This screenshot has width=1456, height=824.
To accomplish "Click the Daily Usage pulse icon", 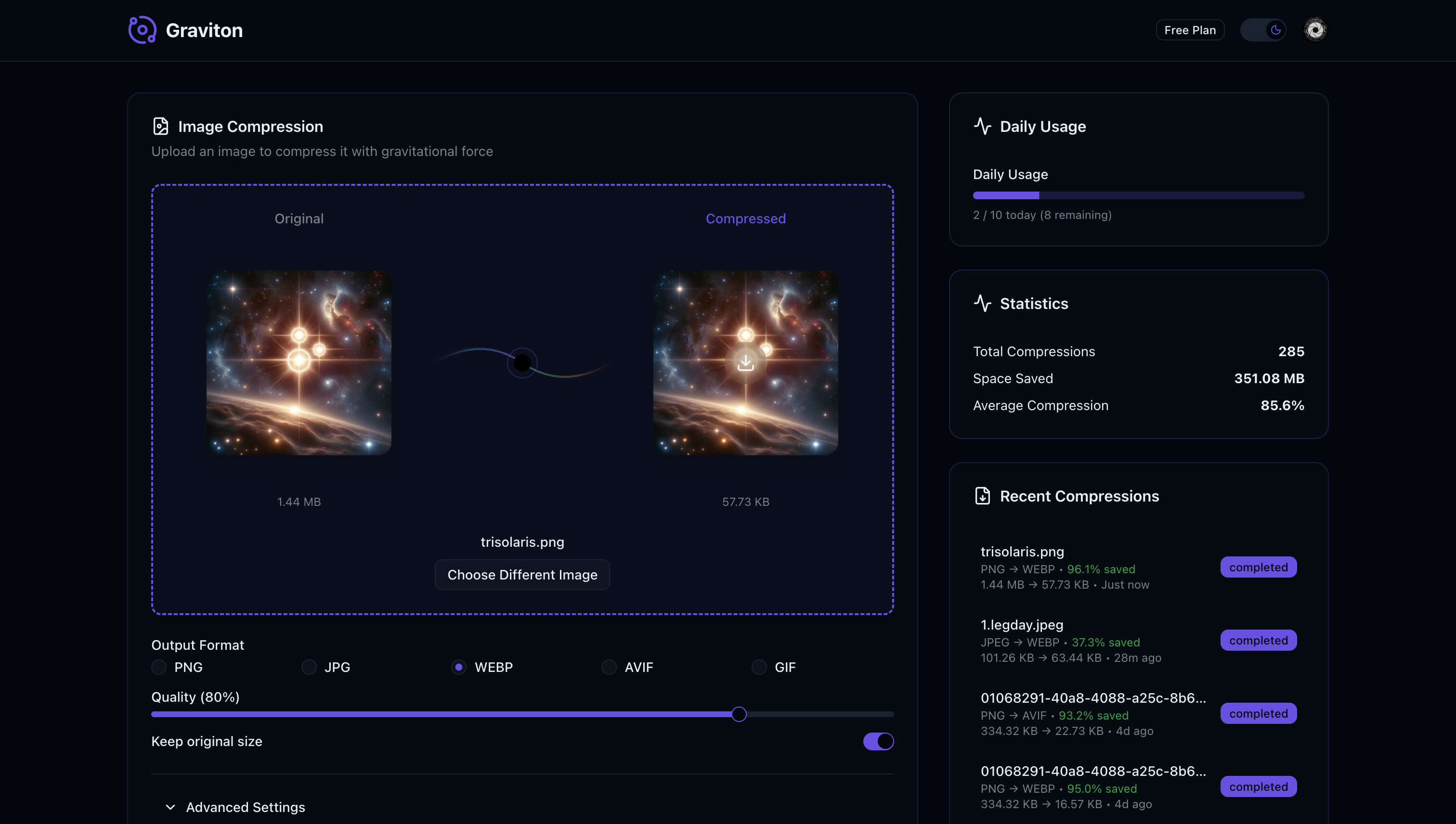I will tap(982, 126).
